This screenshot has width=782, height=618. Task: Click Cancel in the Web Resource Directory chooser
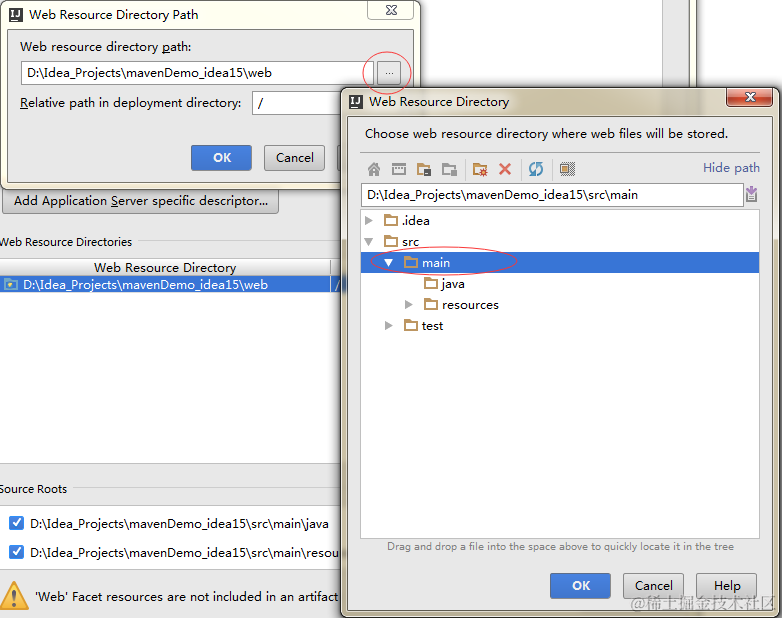tap(653, 586)
